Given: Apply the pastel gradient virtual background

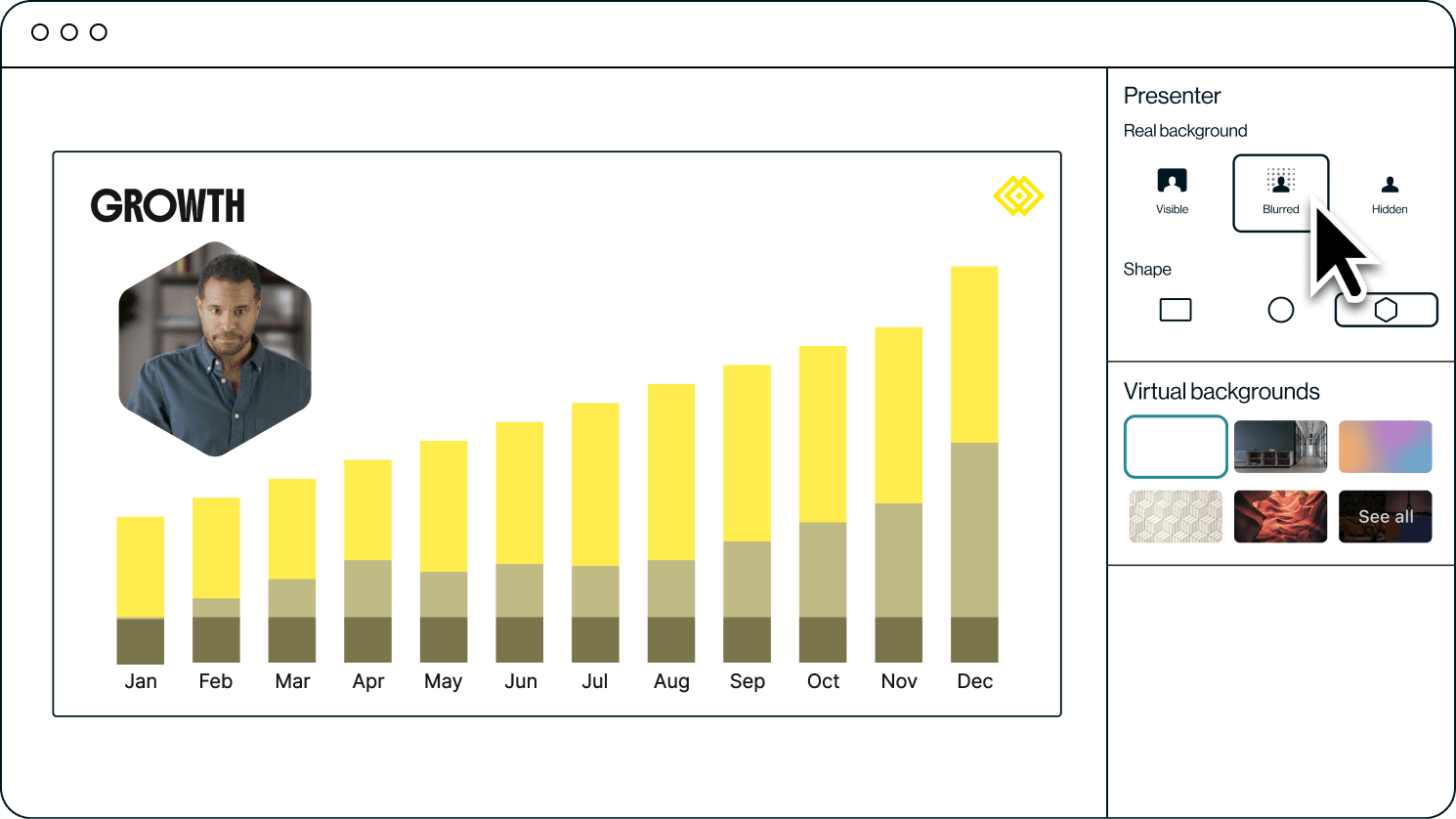Looking at the screenshot, I should tap(1385, 447).
